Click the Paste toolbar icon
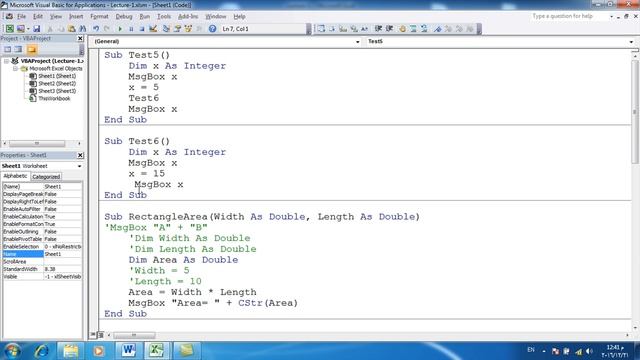This screenshot has height=360, width=640. coord(72,29)
